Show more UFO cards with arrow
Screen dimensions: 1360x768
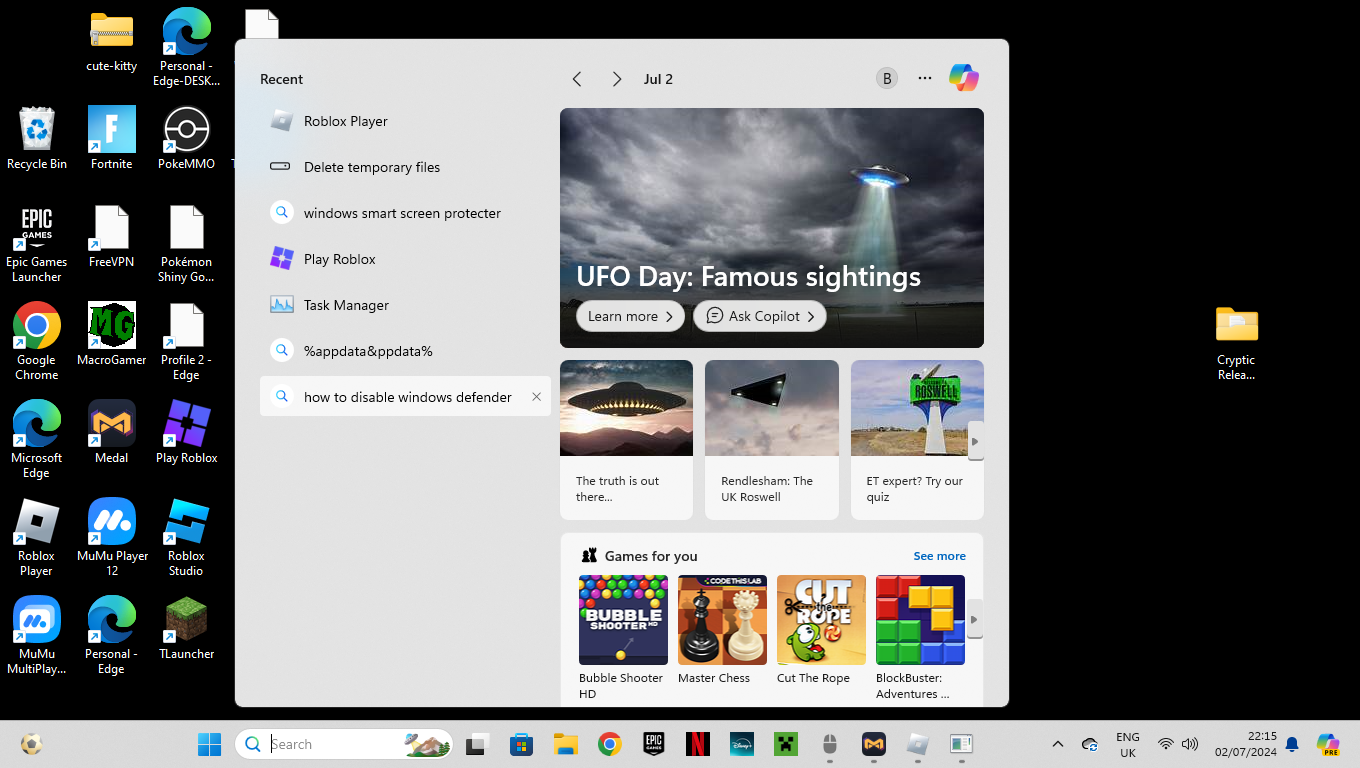[975, 441]
